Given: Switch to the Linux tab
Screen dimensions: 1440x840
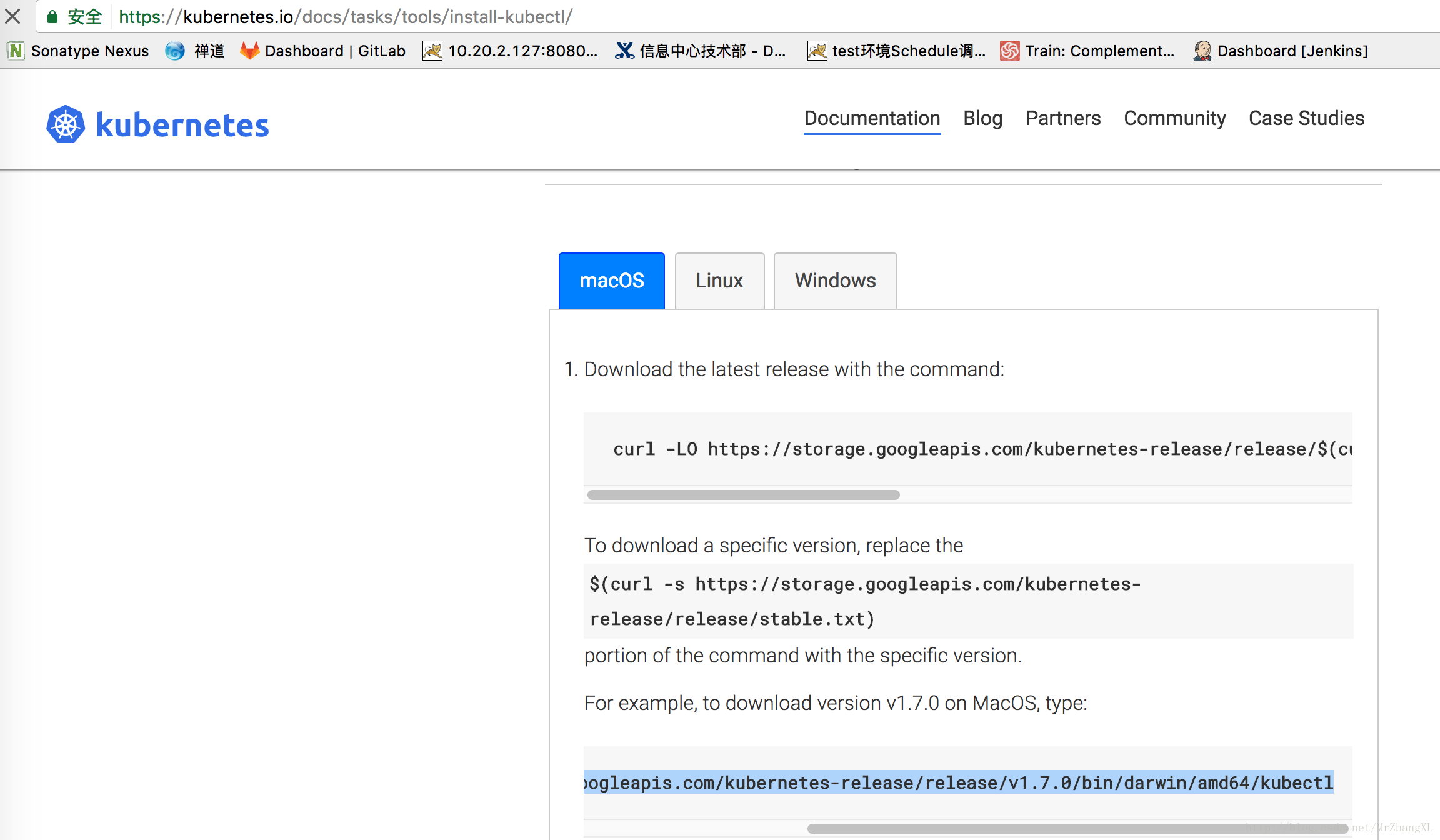Looking at the screenshot, I should click(719, 281).
